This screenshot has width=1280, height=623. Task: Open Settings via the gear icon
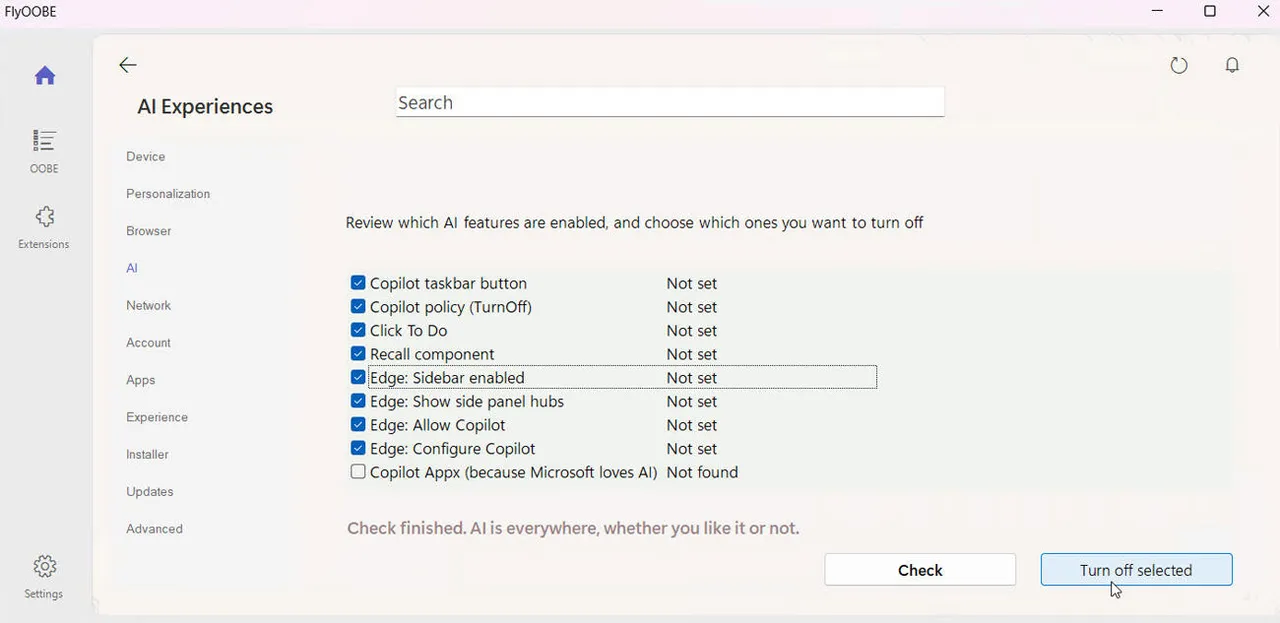click(x=44, y=566)
